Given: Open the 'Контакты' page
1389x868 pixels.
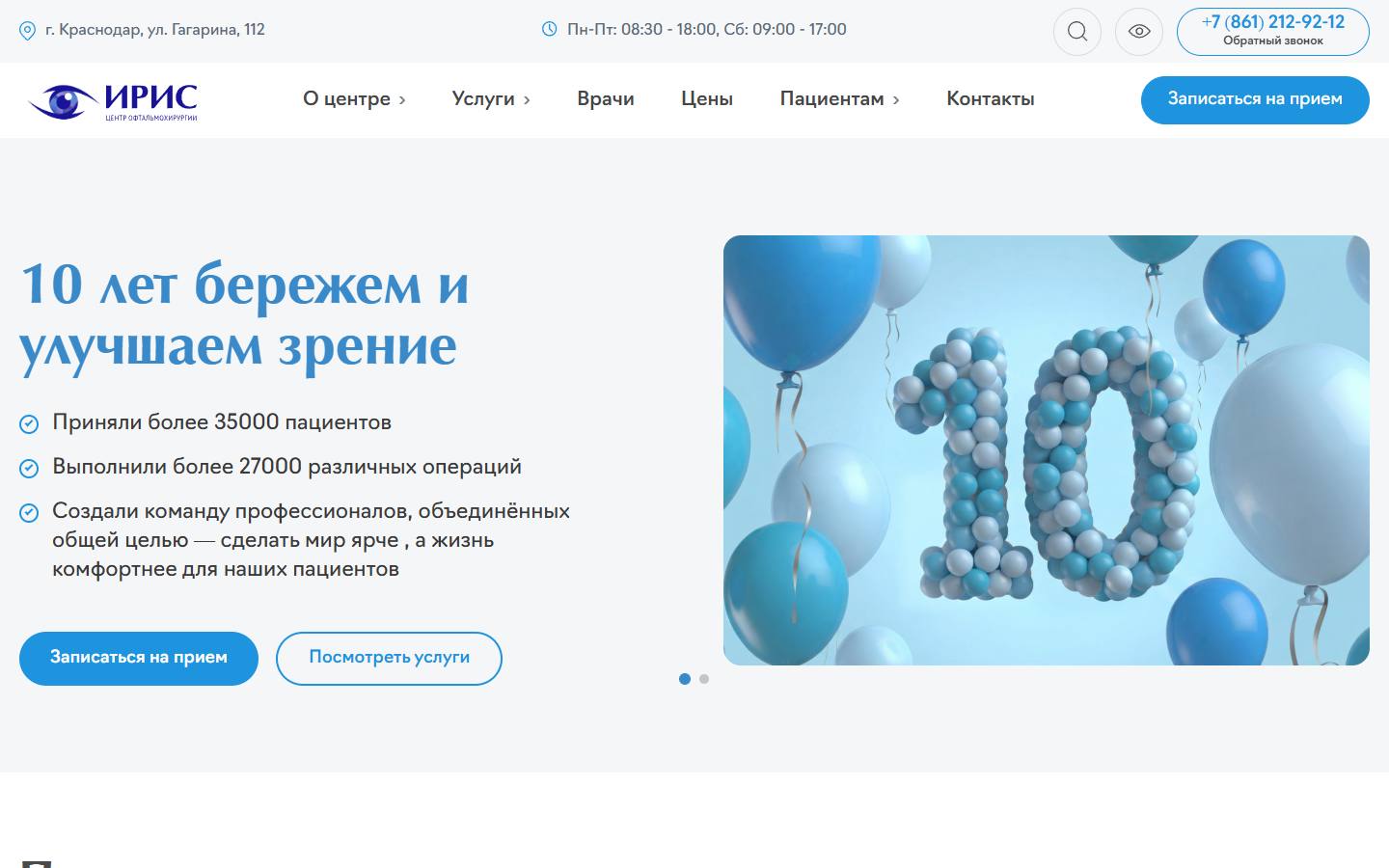Looking at the screenshot, I should pos(991,98).
